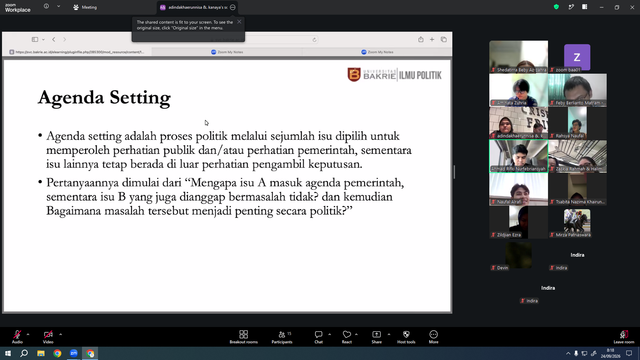This screenshot has width=640, height=360.
Task: Dismiss the original size notification tooltip
Action: tap(239, 22)
